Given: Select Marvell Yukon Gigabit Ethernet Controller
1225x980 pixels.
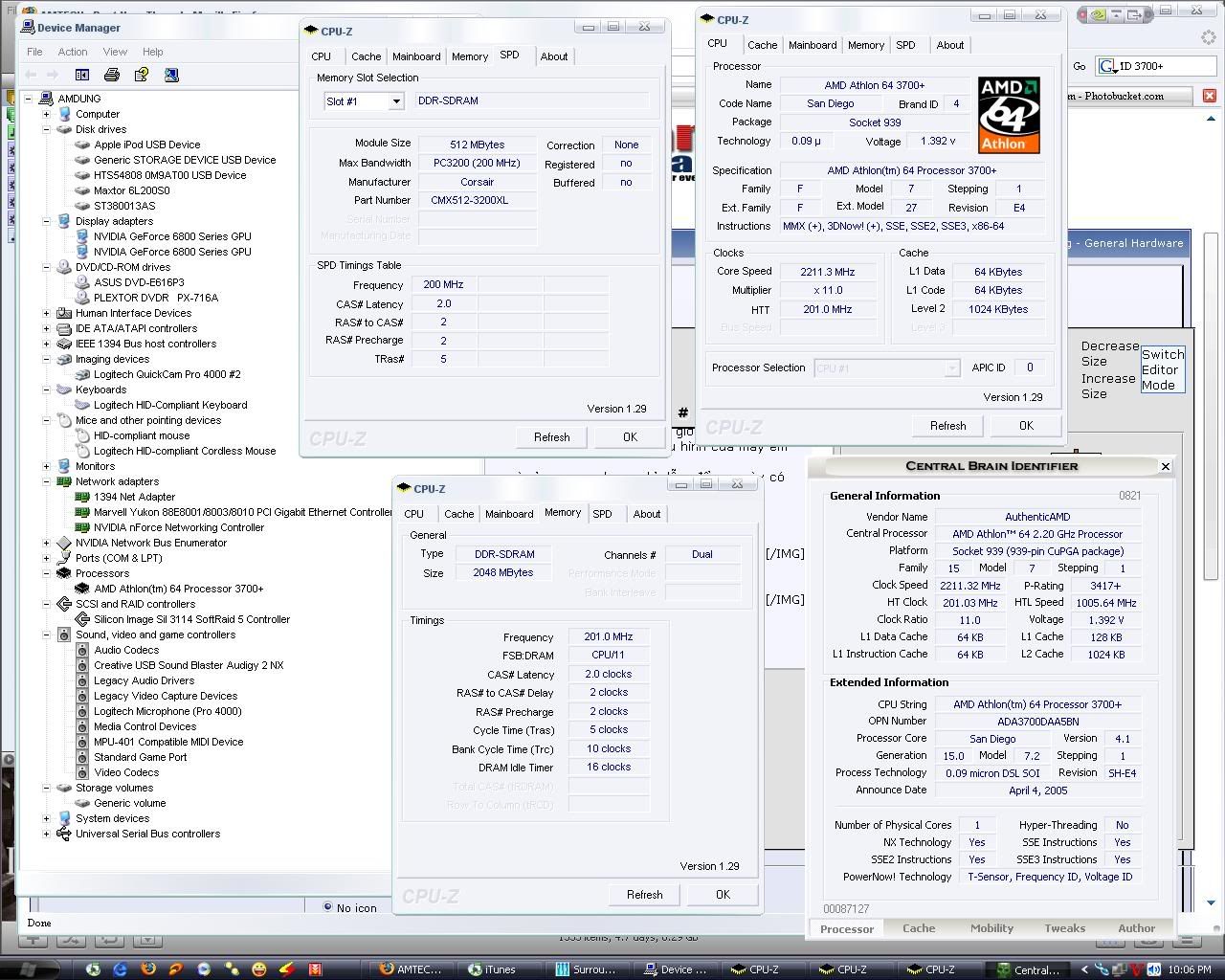Looking at the screenshot, I should tap(243, 512).
